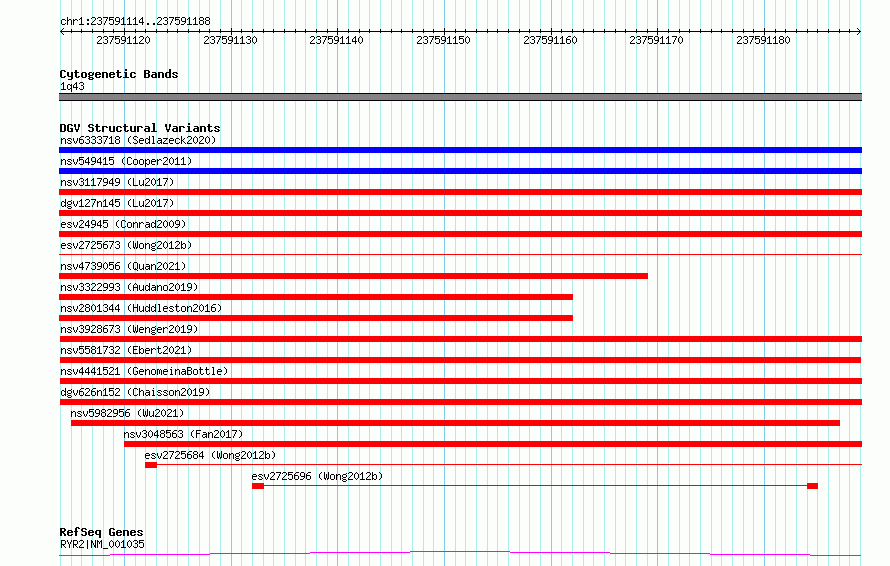The height and width of the screenshot is (566, 890).
Task: Select esv2725684 (Wong2012b) label
Action: [210, 455]
